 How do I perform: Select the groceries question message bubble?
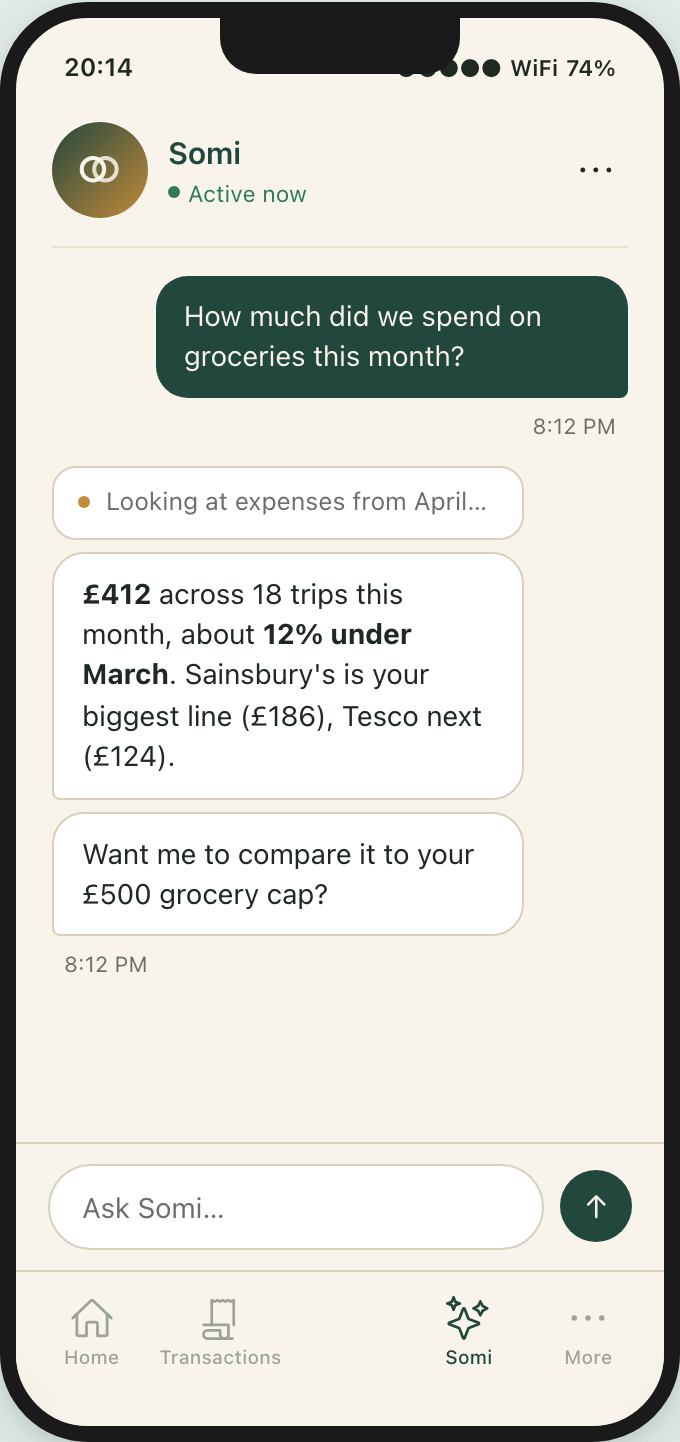coord(391,337)
